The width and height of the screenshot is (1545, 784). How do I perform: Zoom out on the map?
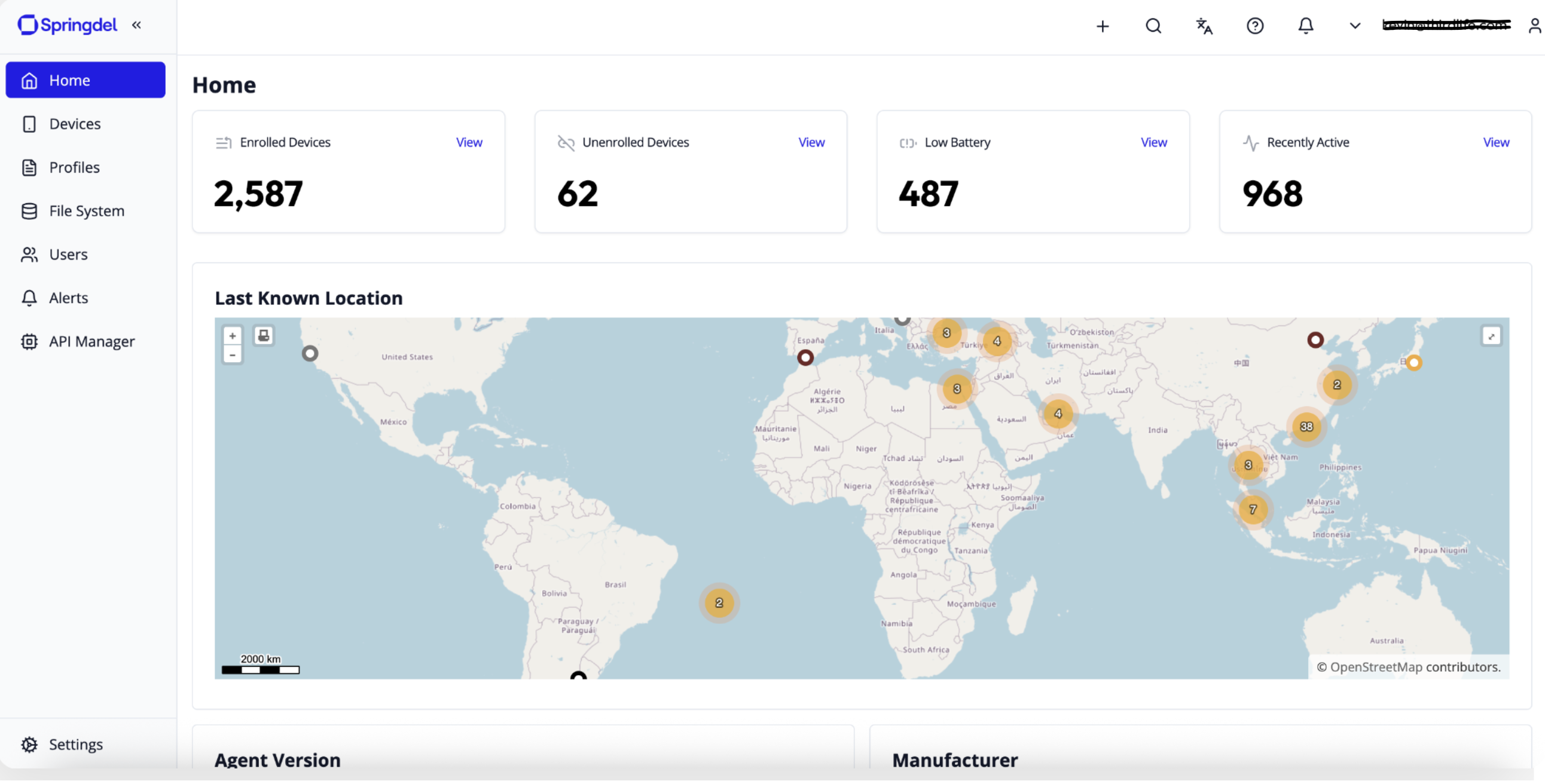[232, 356]
